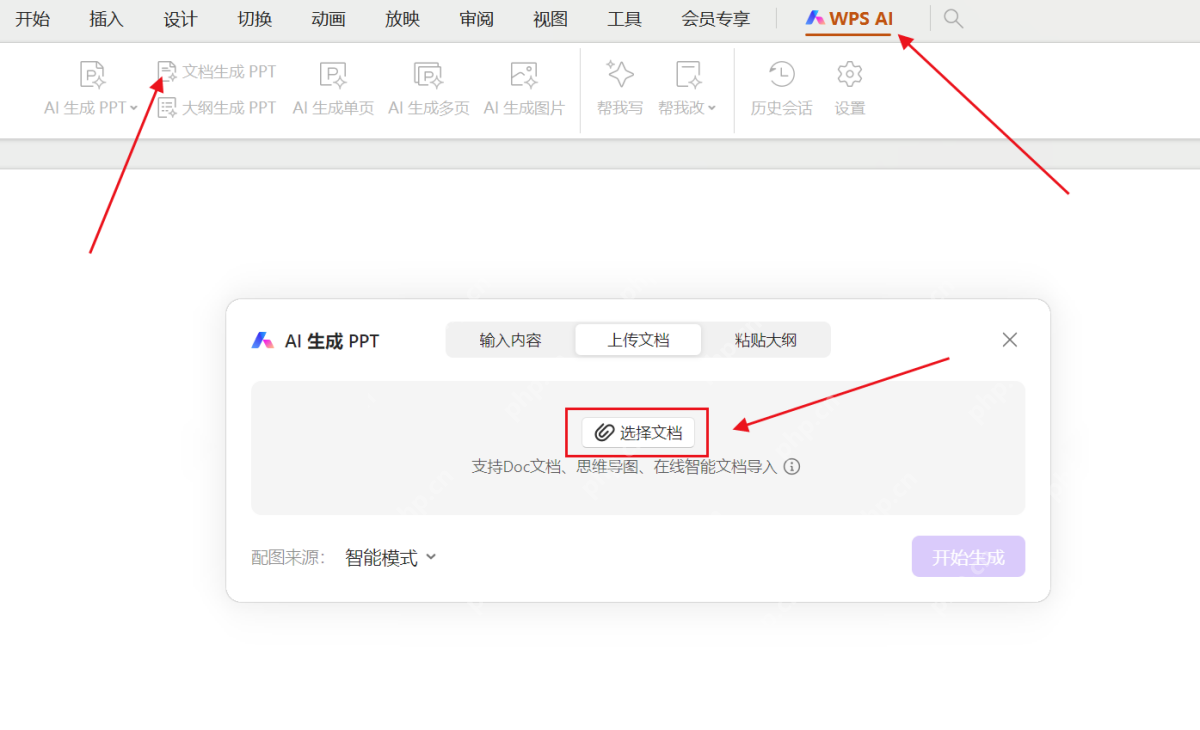Open the 设置 gear icon
The height and width of the screenshot is (730, 1200).
[850, 74]
